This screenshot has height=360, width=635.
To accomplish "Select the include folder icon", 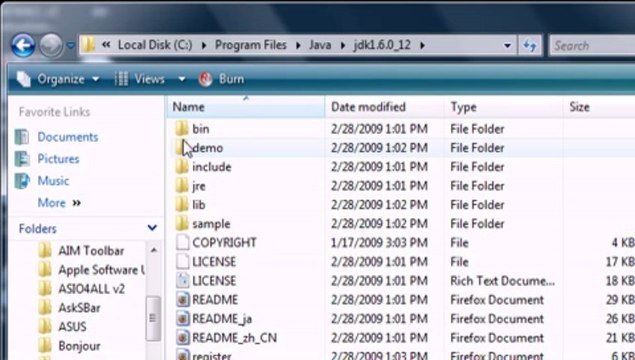I will pos(182,167).
